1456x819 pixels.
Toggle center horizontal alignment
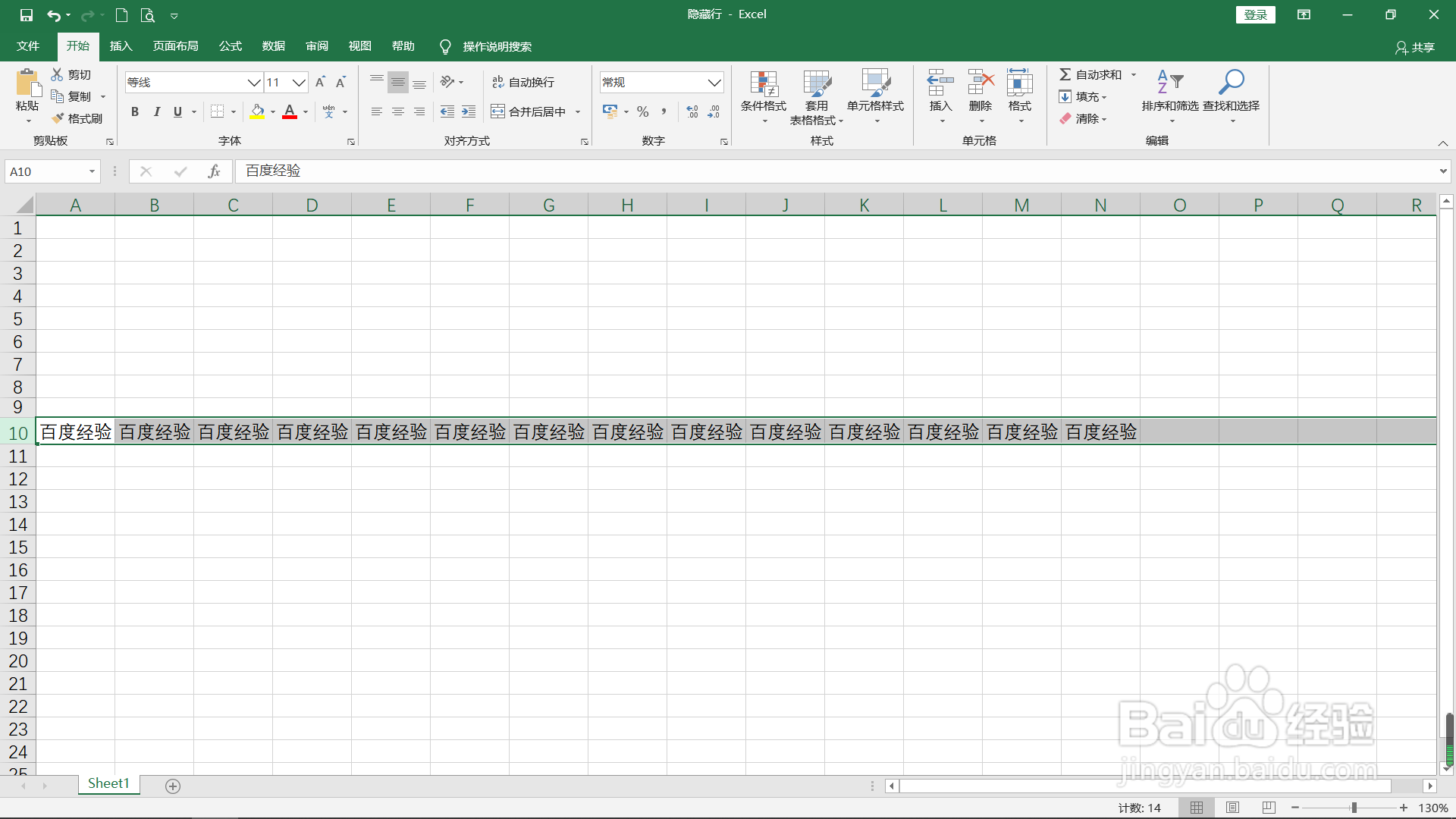[x=398, y=111]
